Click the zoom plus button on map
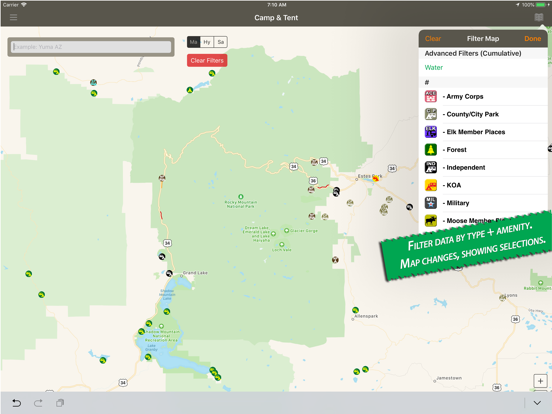 click(x=540, y=381)
